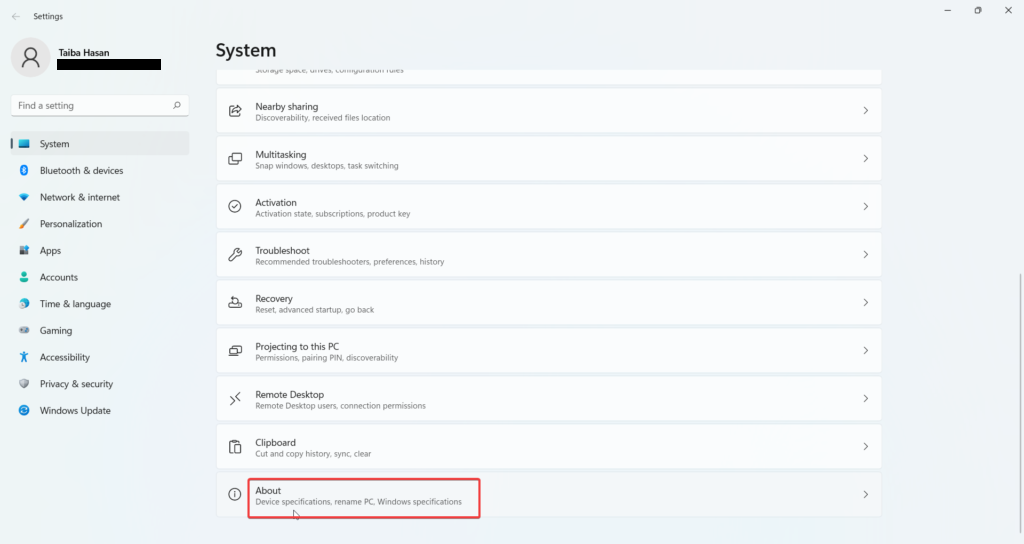Minimize the Settings window
Viewport: 1024px width, 544px height.
[948, 10]
